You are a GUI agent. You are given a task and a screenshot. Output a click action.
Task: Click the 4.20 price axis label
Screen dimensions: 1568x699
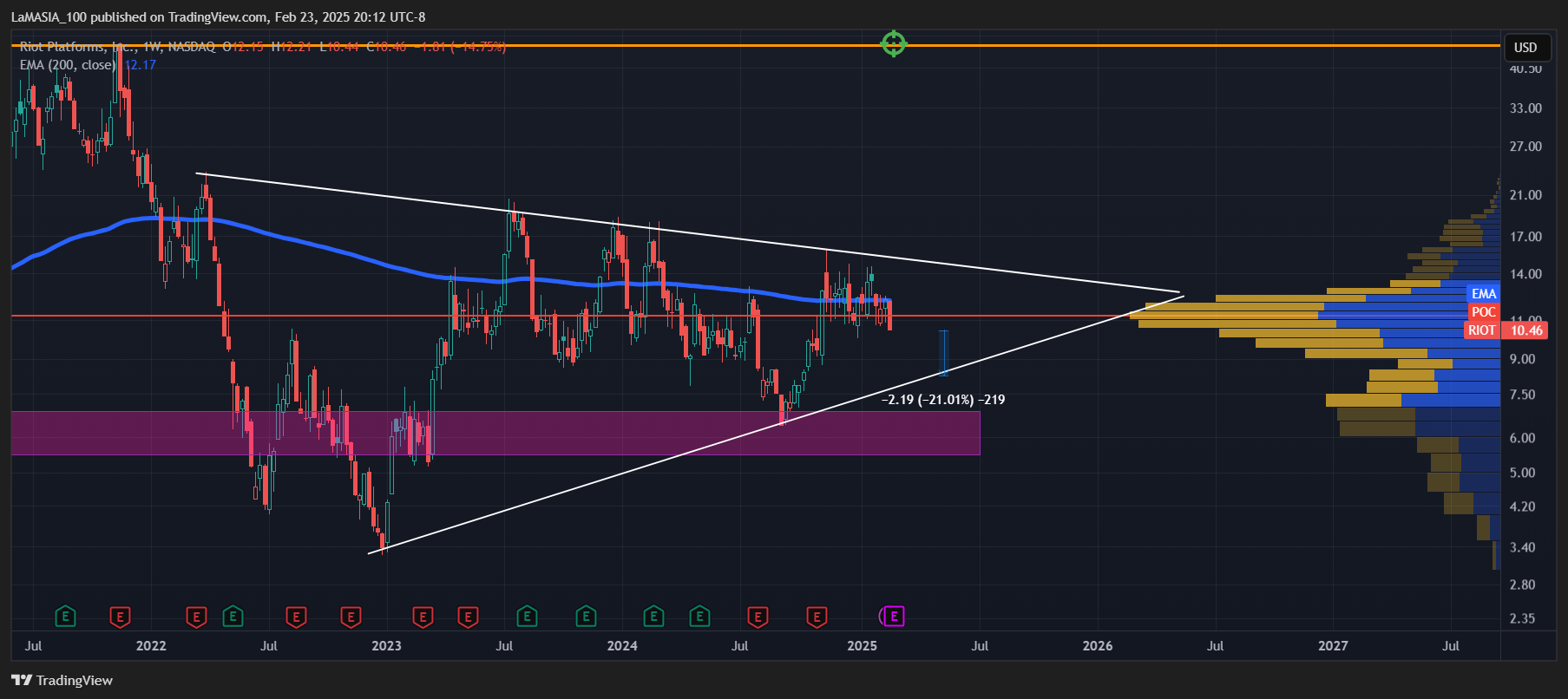coord(1523,506)
